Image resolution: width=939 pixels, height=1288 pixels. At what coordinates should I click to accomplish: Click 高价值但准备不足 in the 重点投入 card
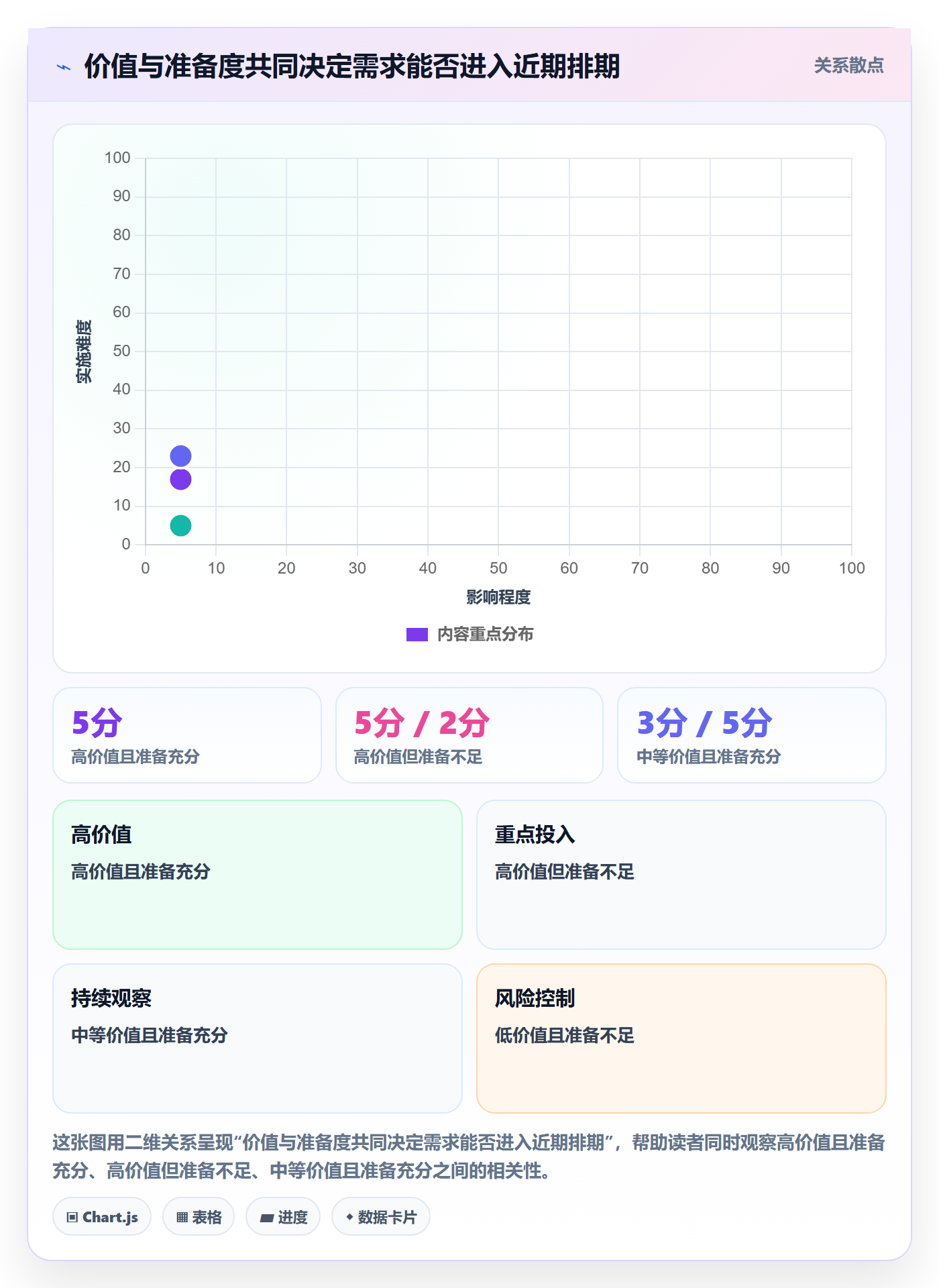[565, 872]
